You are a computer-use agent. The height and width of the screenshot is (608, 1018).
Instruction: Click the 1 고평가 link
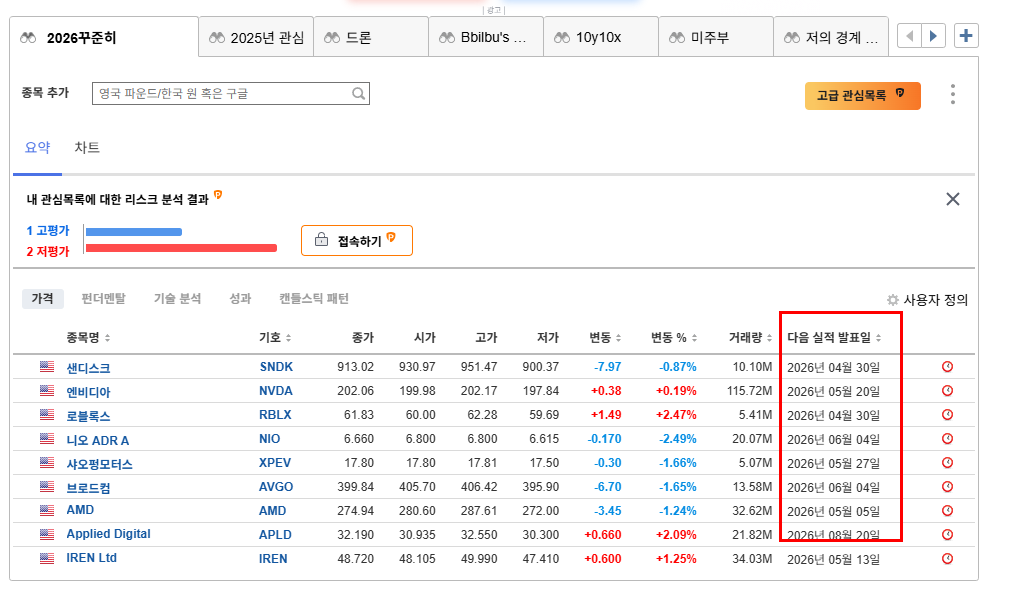(47, 231)
